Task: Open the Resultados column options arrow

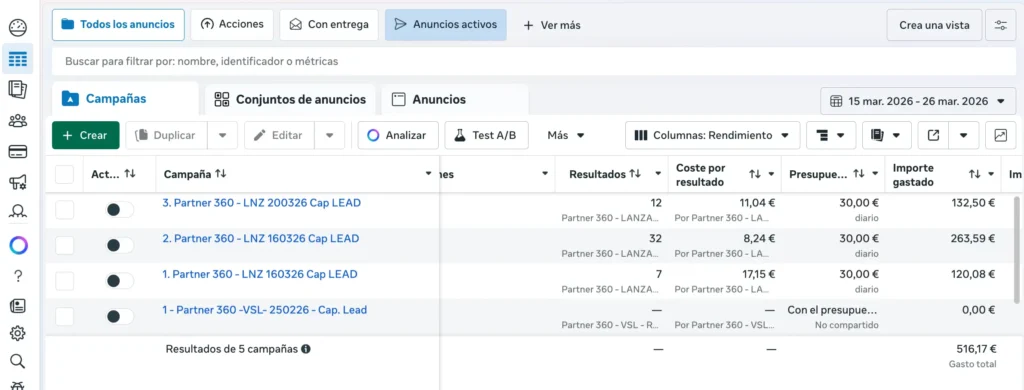Action: click(x=658, y=174)
